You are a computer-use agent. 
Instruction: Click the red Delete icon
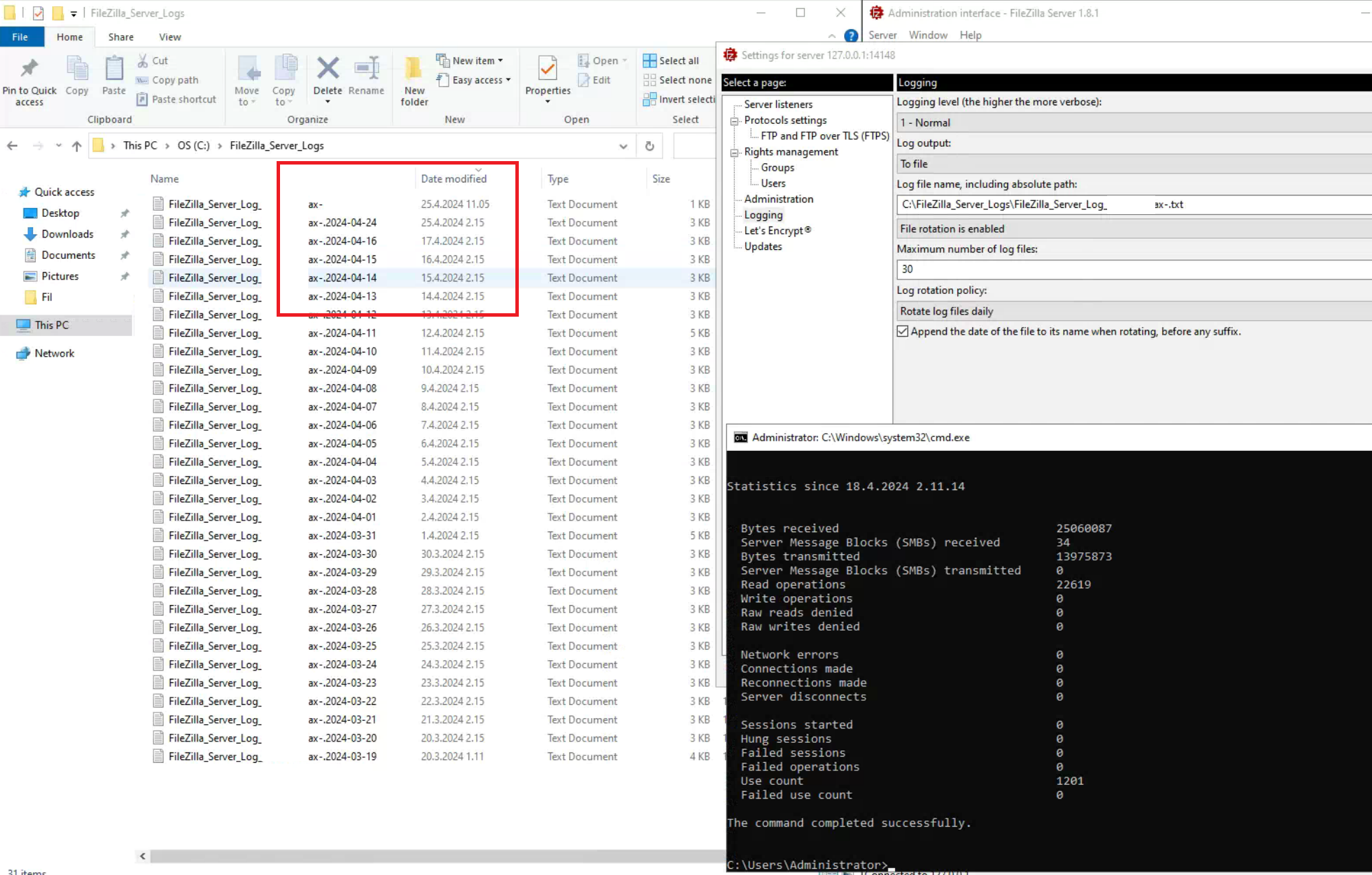point(328,68)
